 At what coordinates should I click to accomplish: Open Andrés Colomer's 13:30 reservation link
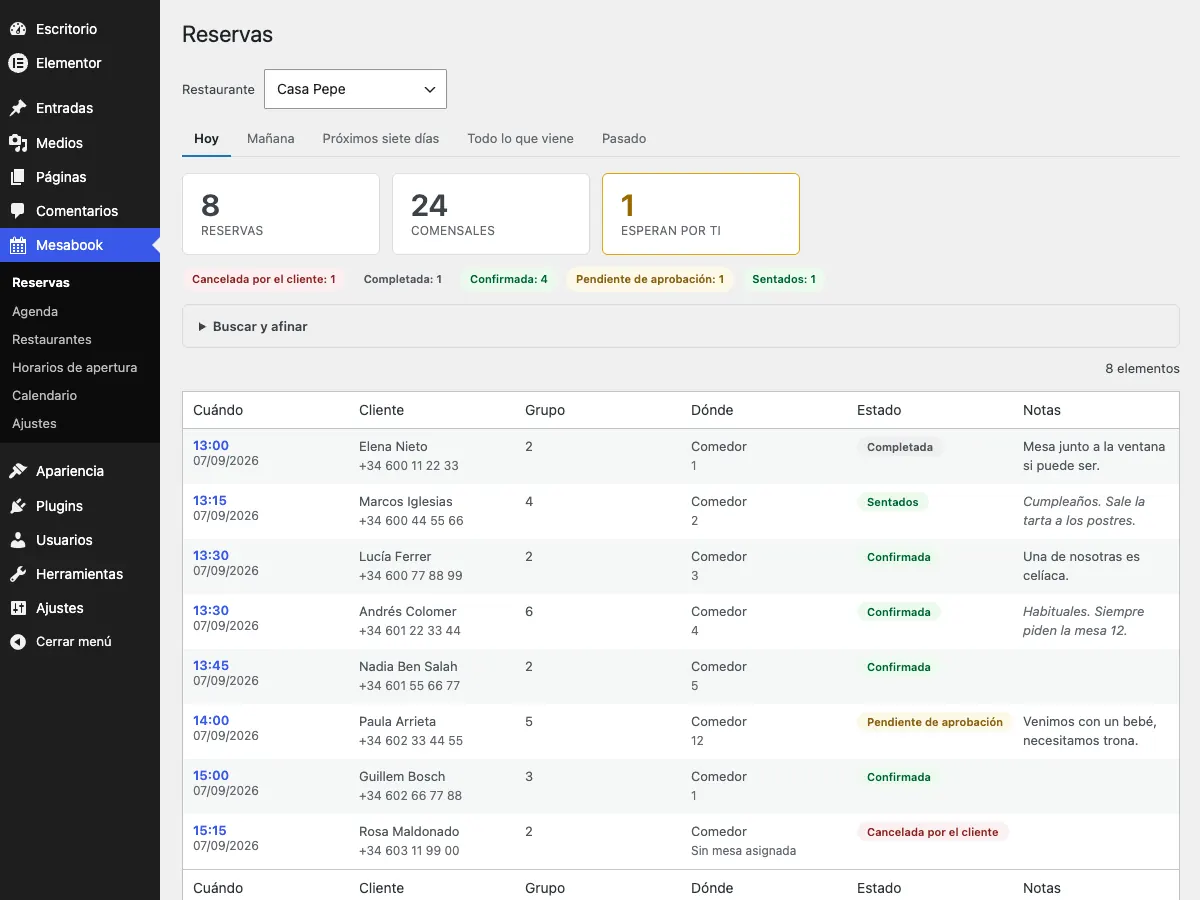(211, 611)
